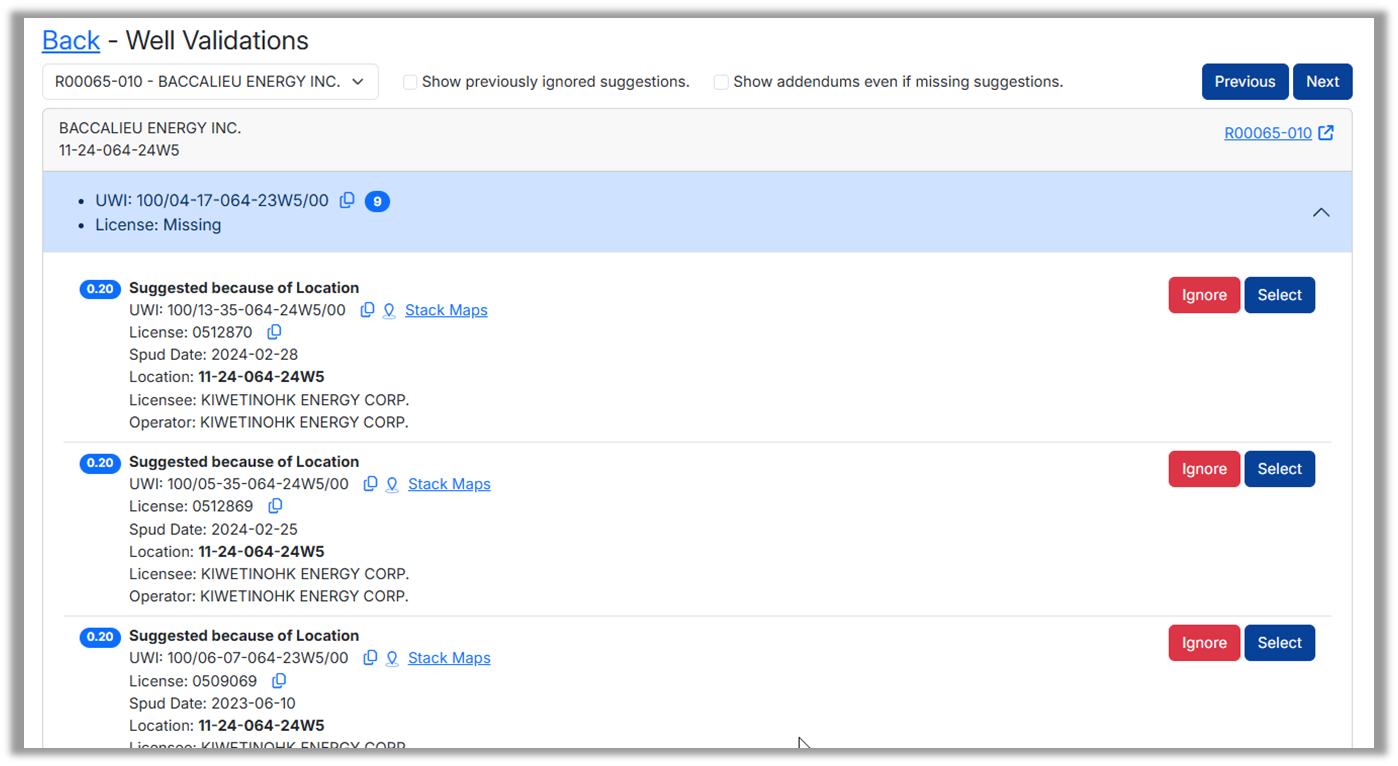Go Back from Well Validations

(x=71, y=41)
